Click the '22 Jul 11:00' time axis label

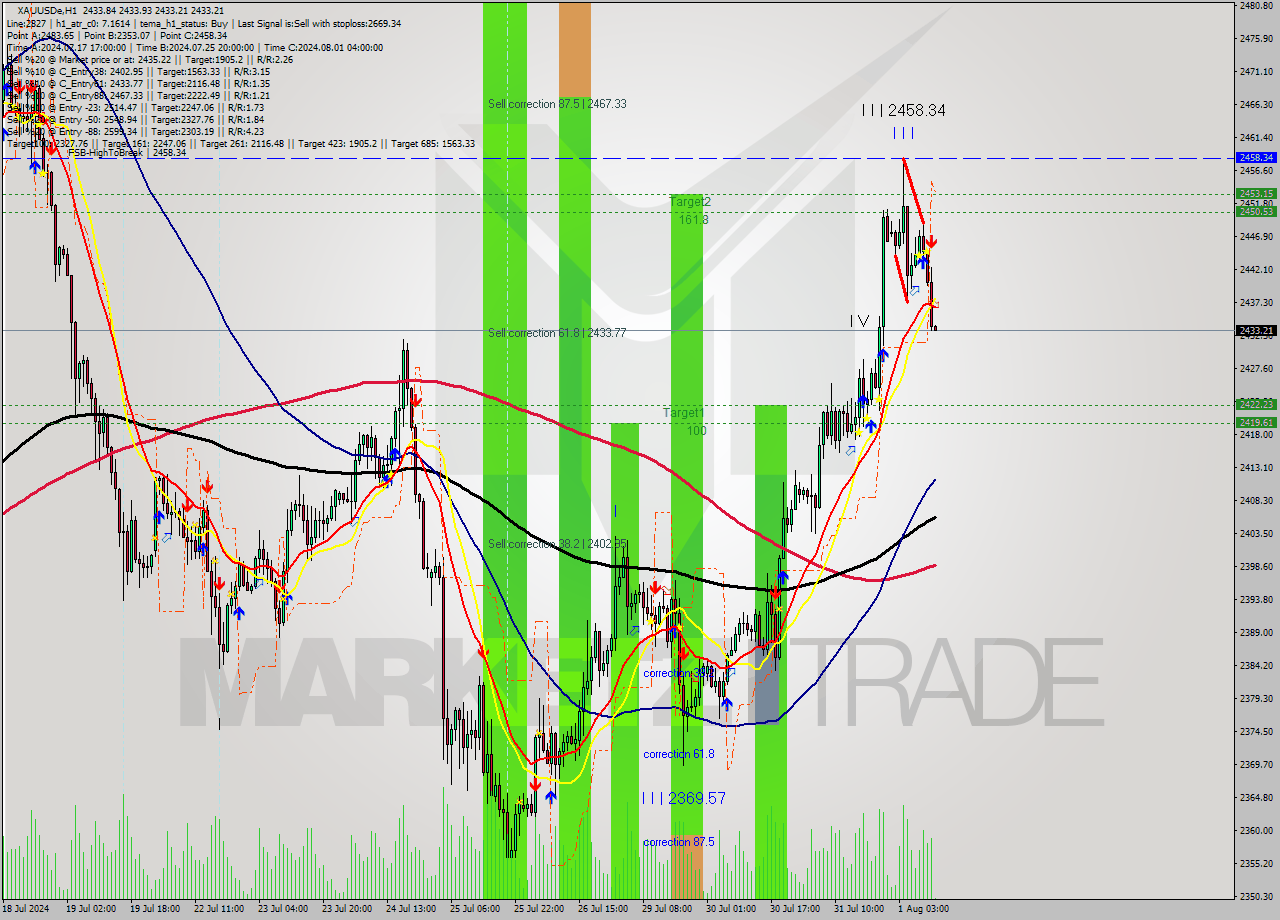click(x=218, y=909)
